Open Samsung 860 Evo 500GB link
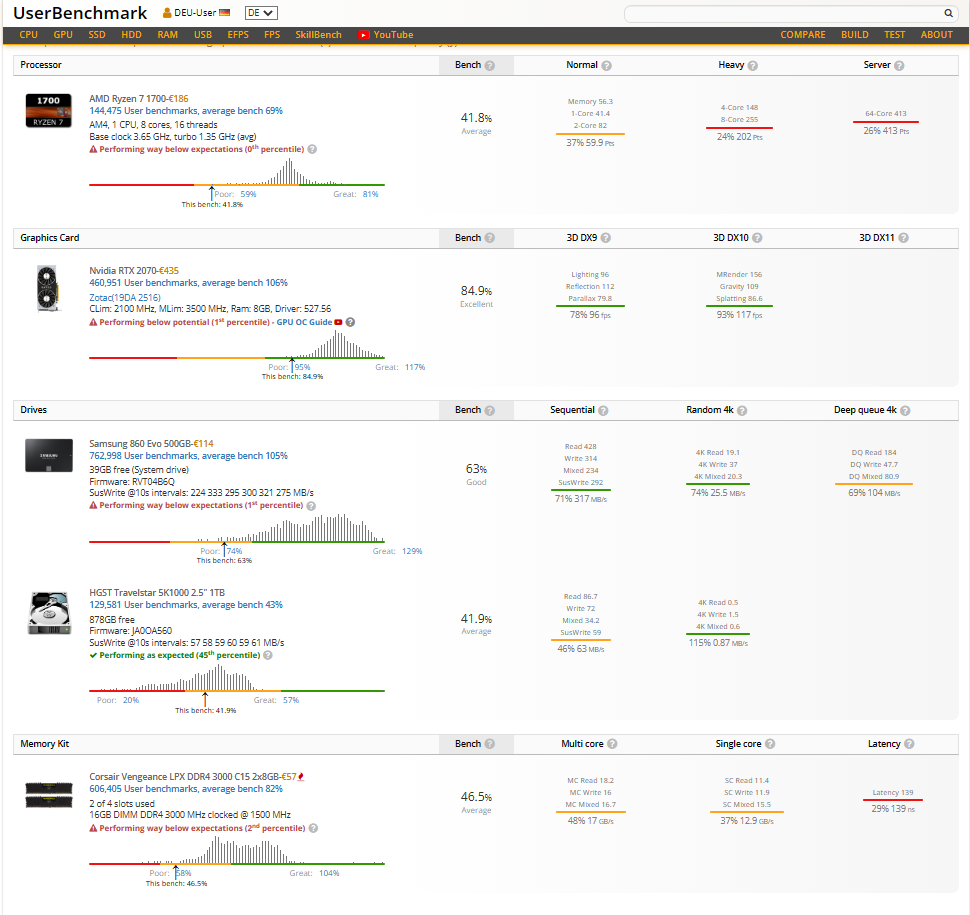 click(x=140, y=444)
